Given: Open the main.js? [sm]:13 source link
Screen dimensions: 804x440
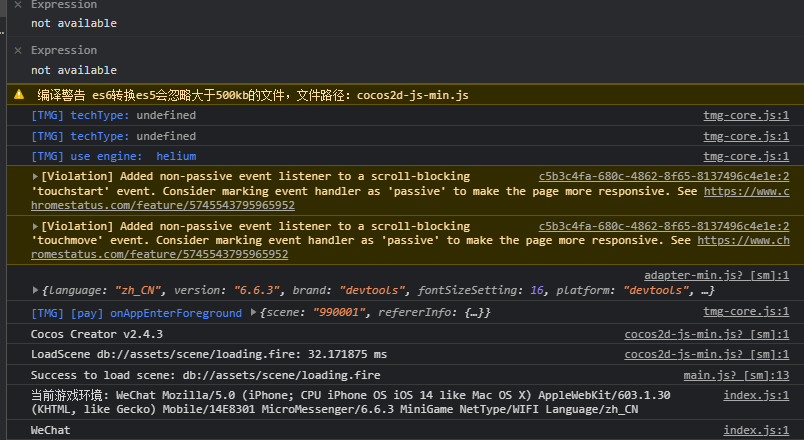Looking at the screenshot, I should [x=736, y=375].
